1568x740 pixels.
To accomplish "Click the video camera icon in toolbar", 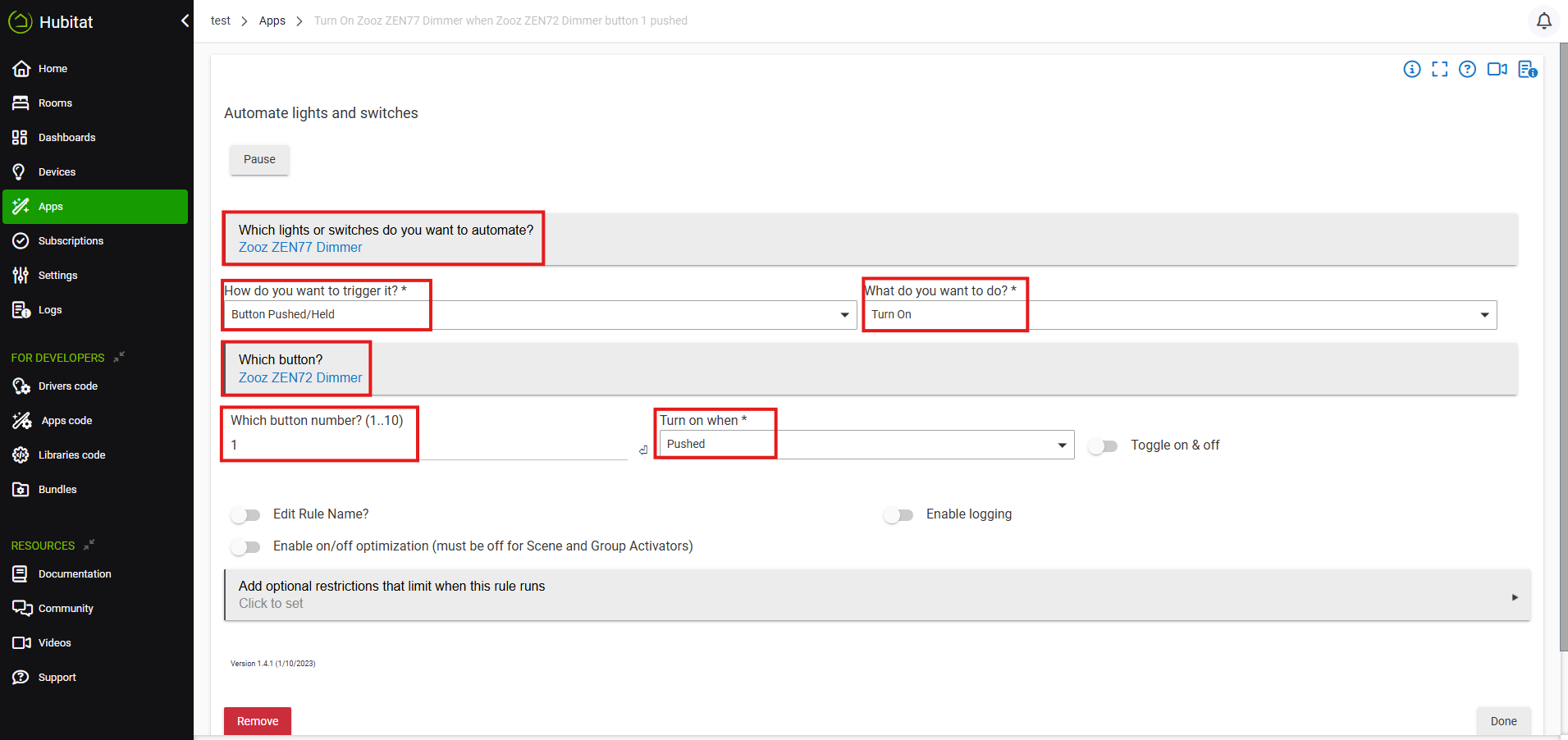I will point(1497,70).
